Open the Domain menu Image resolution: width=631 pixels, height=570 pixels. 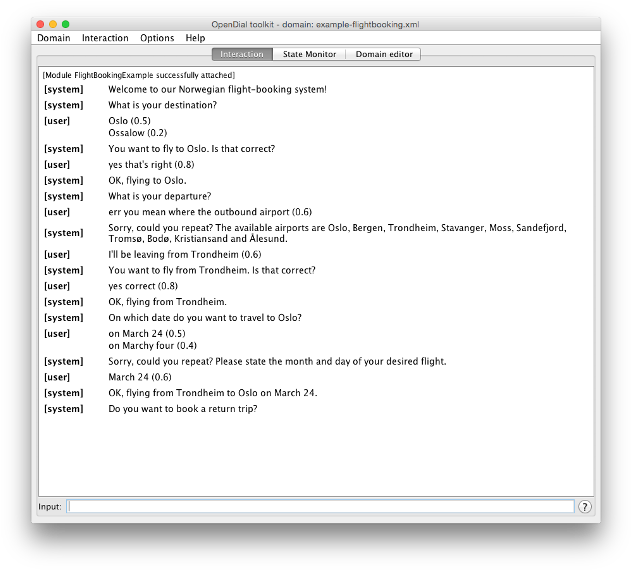tap(54, 38)
